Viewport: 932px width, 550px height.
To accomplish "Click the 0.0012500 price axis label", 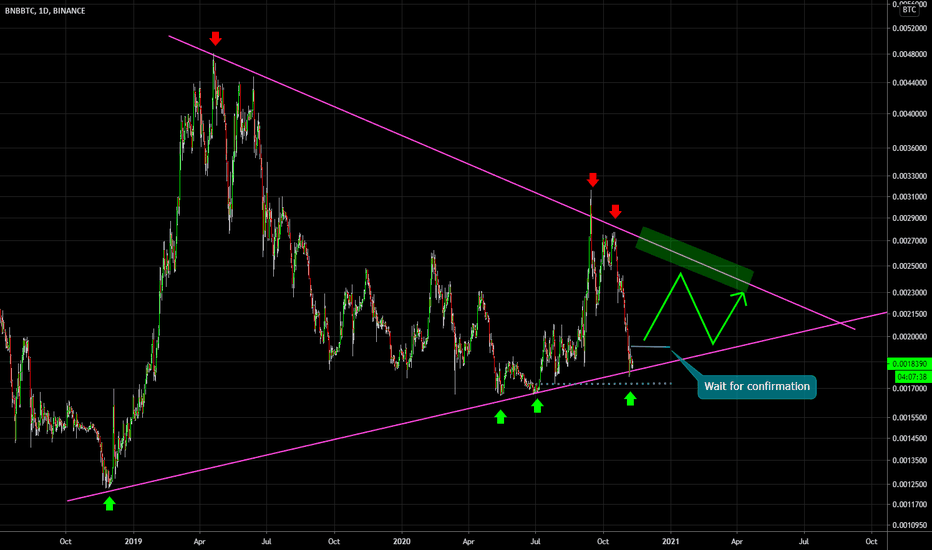I will [909, 484].
